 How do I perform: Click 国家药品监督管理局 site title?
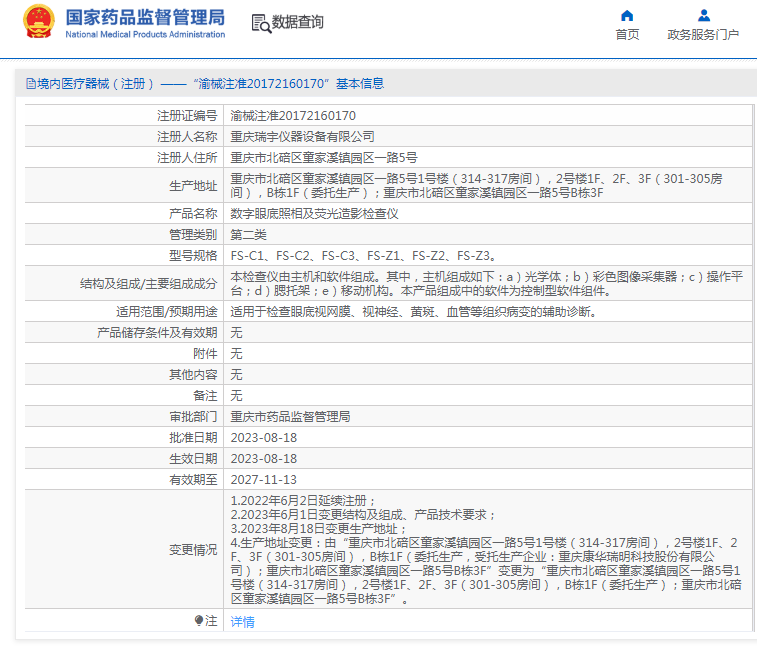pos(145,17)
